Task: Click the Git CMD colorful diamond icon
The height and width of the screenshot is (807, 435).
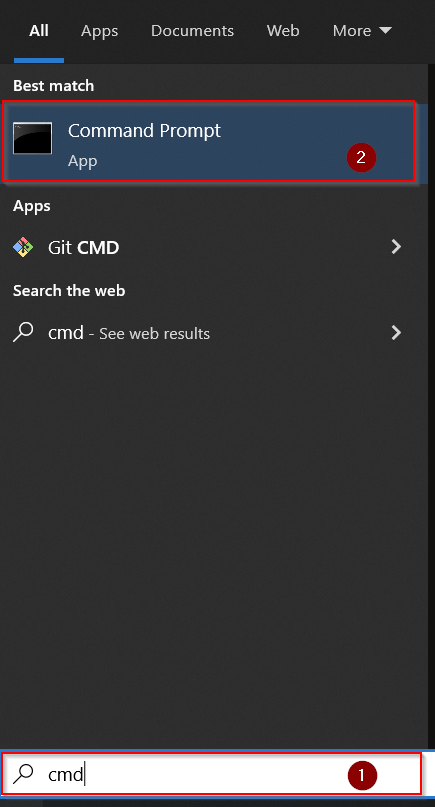Action: pyautogui.click(x=23, y=248)
